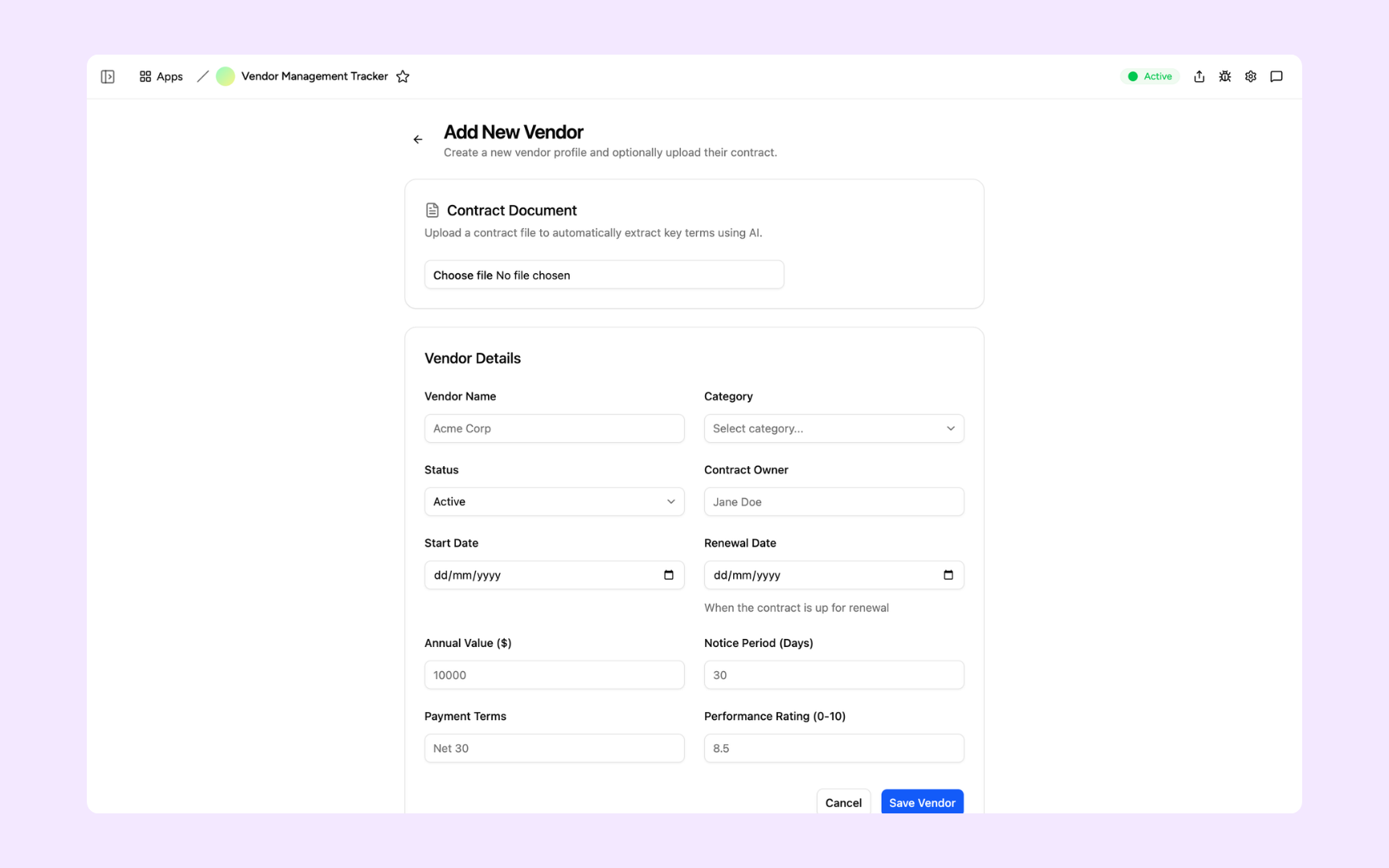
Task: Focus the Performance Rating input
Action: pos(834,748)
